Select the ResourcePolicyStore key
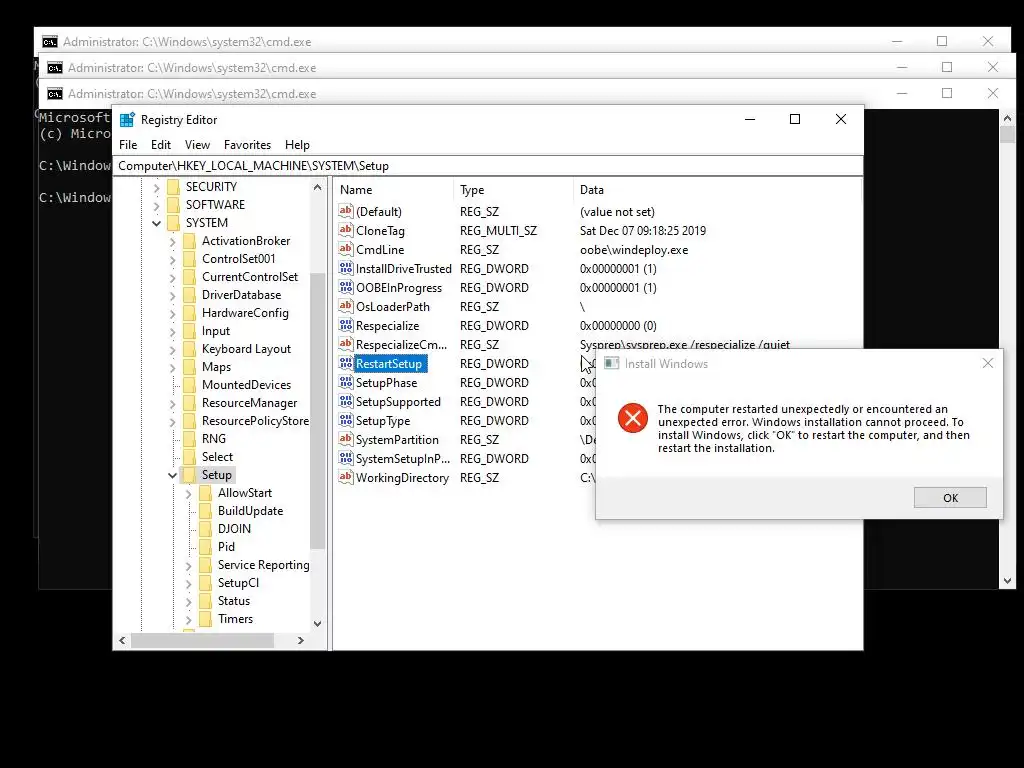This screenshot has height=768, width=1024. coord(255,421)
